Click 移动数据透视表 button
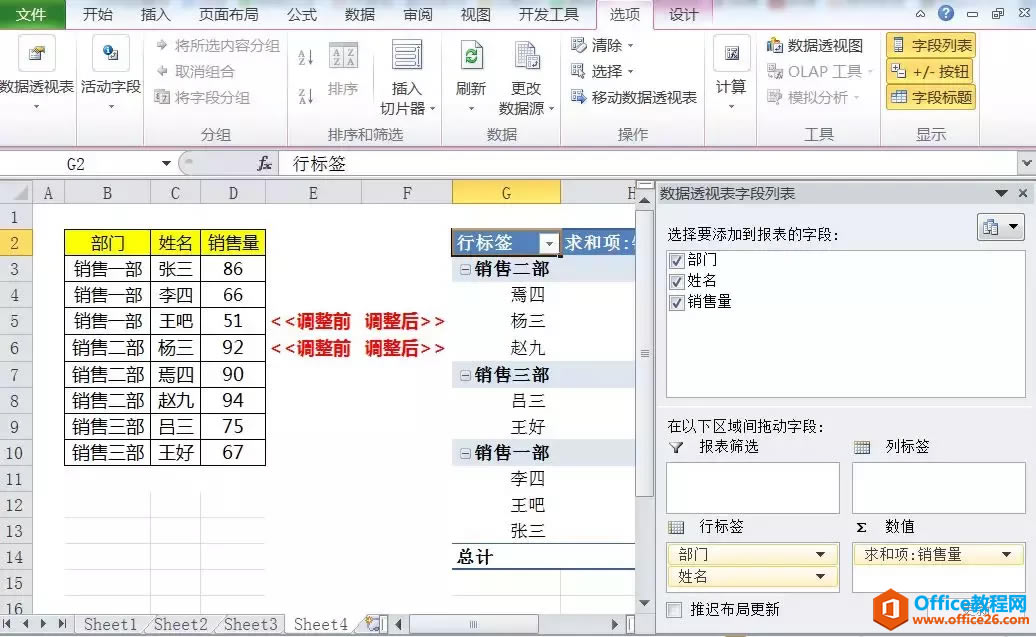This screenshot has width=1036, height=637. tap(634, 97)
